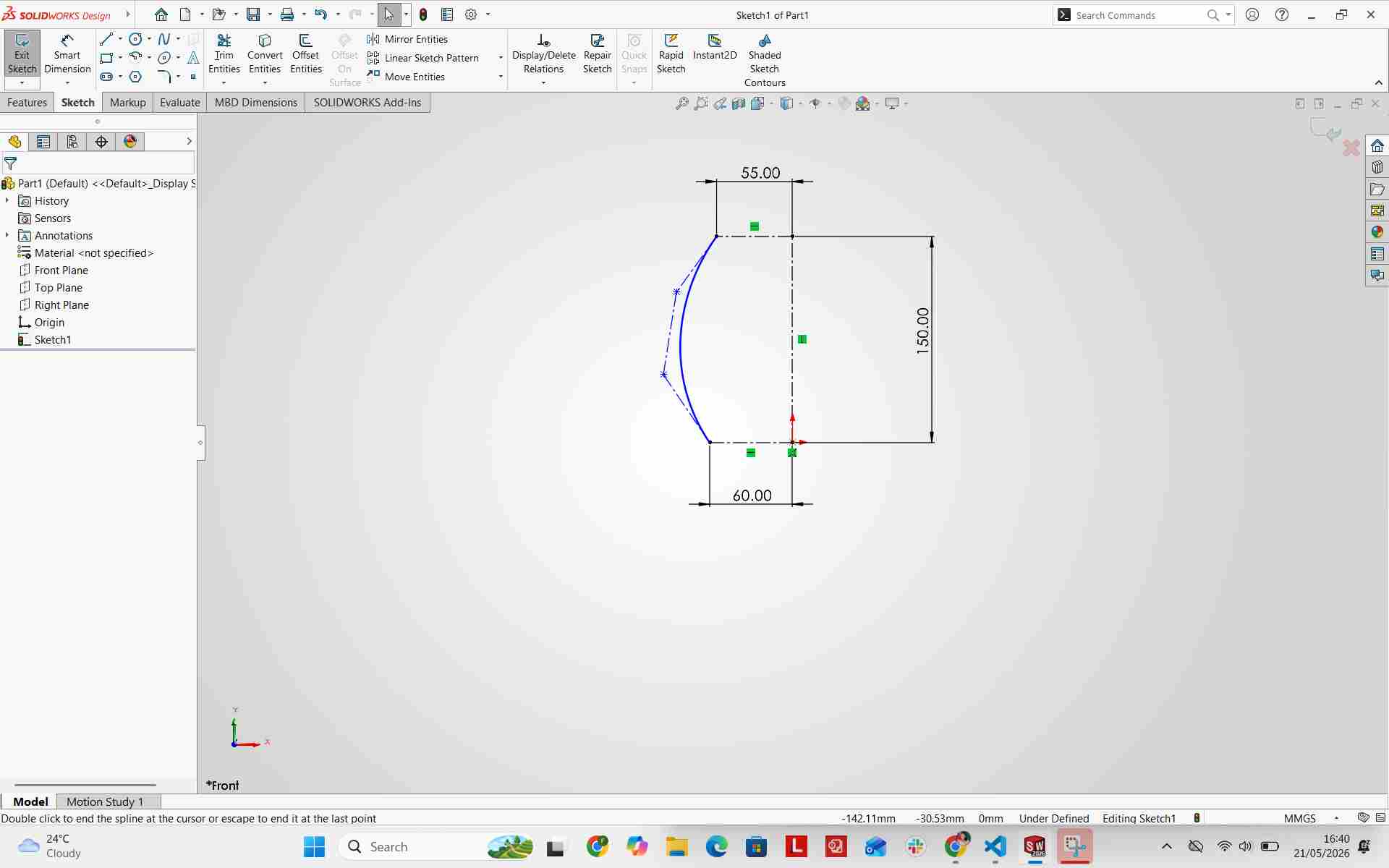Toggle the Select cursor tool
The height and width of the screenshot is (868, 1389).
pos(388,14)
